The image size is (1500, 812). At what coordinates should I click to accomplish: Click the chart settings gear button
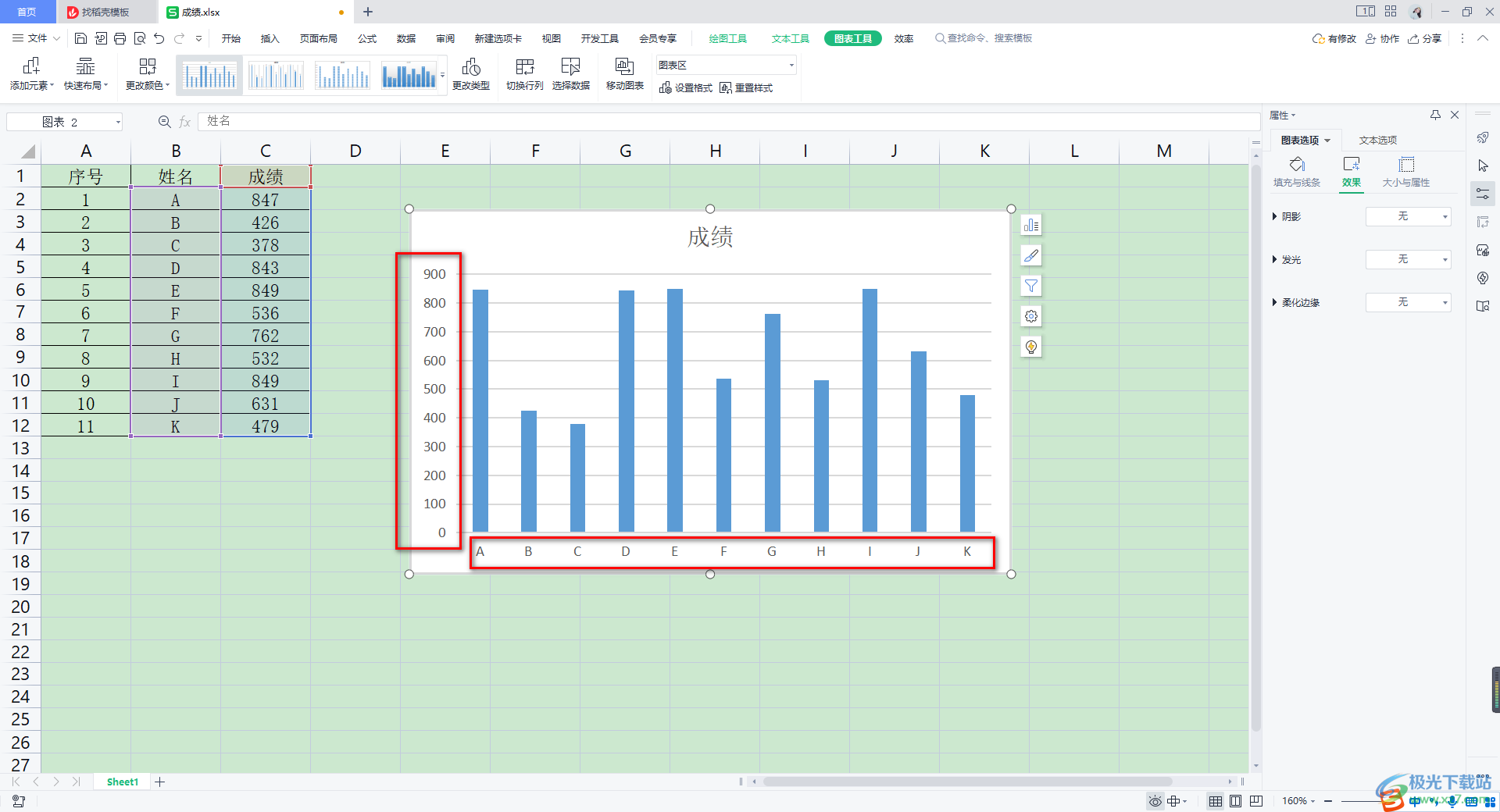click(x=1031, y=316)
